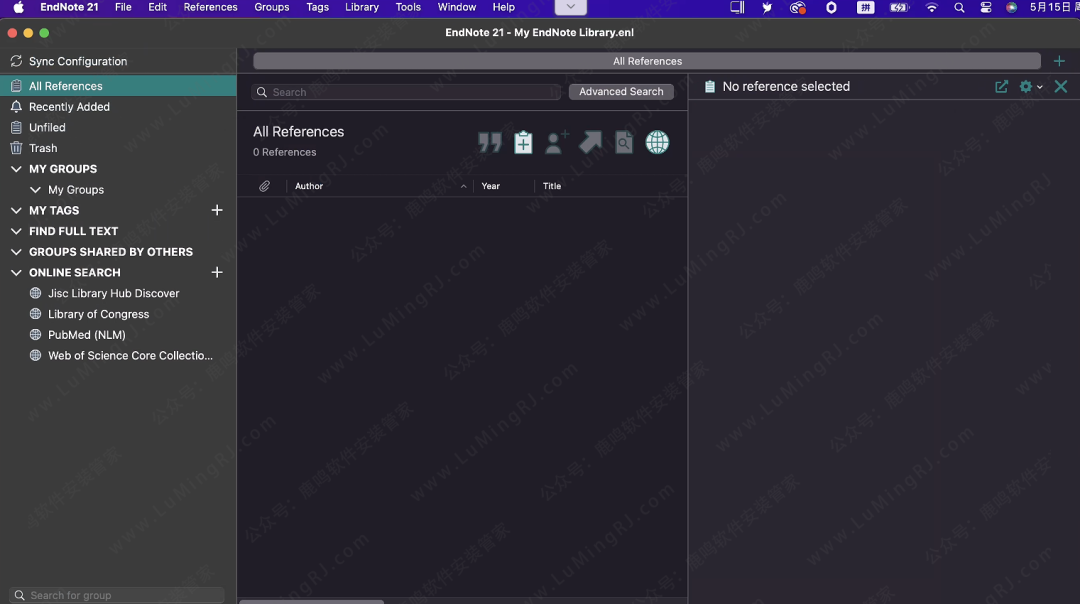The width and height of the screenshot is (1080, 604).
Task: Add an online search database with plus
Action: coord(217,273)
